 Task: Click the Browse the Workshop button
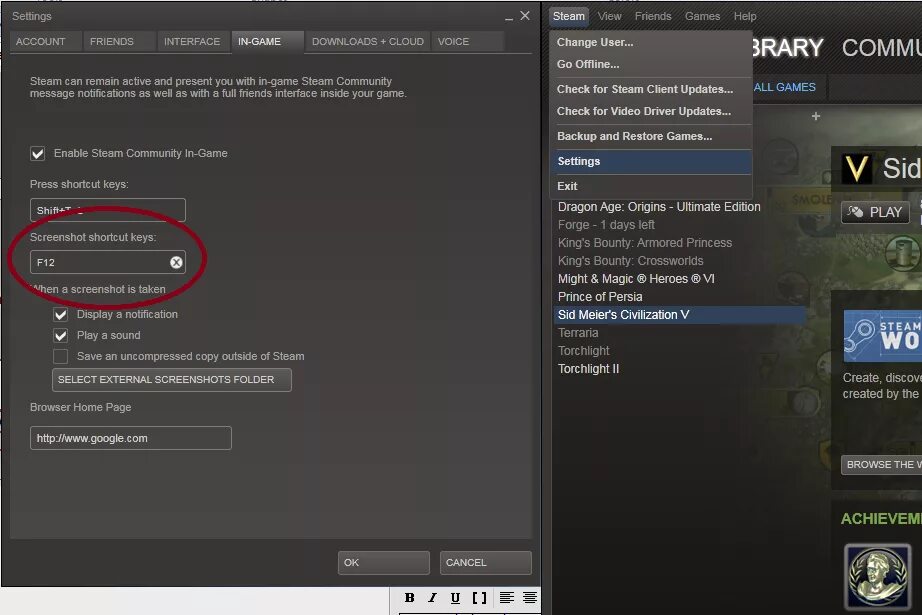[x=881, y=464]
